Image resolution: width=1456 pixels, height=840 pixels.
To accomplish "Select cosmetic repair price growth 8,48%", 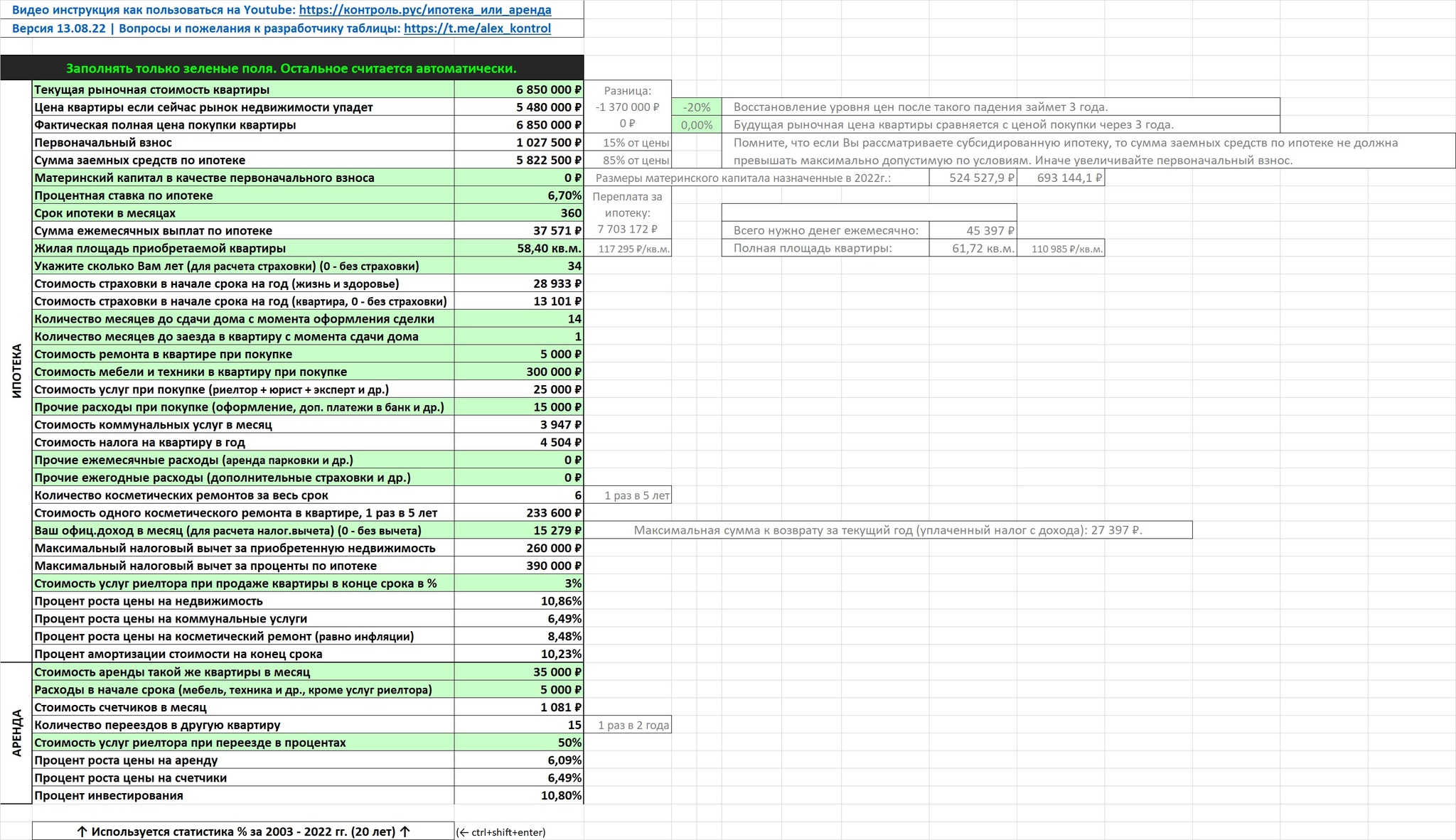I will (x=519, y=636).
